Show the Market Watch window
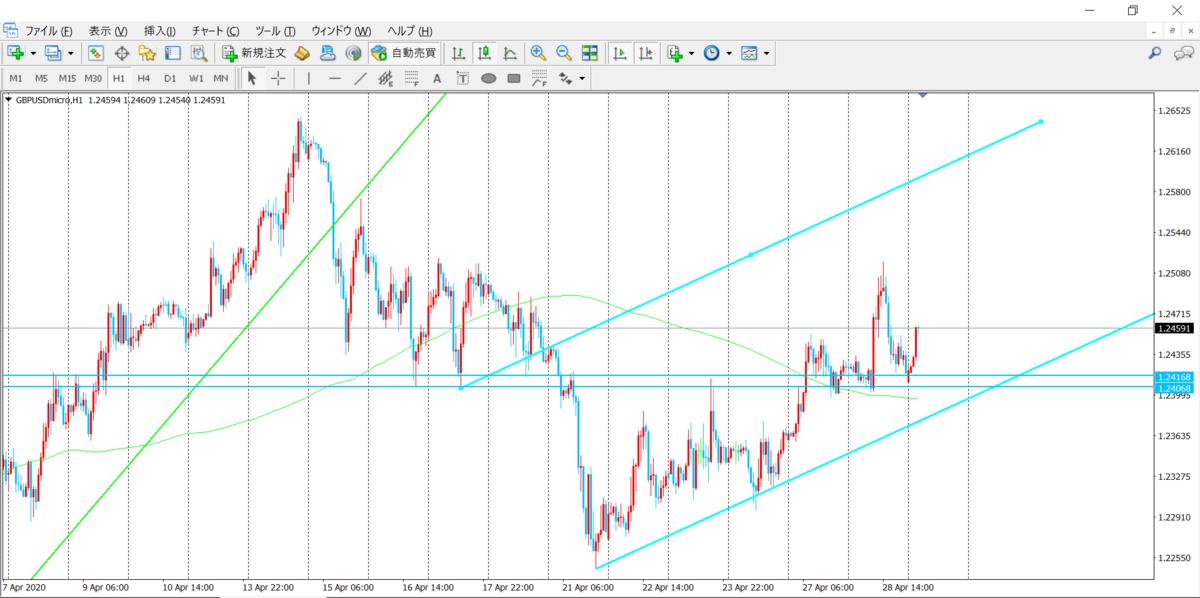This screenshot has width=1200, height=598. coord(96,53)
